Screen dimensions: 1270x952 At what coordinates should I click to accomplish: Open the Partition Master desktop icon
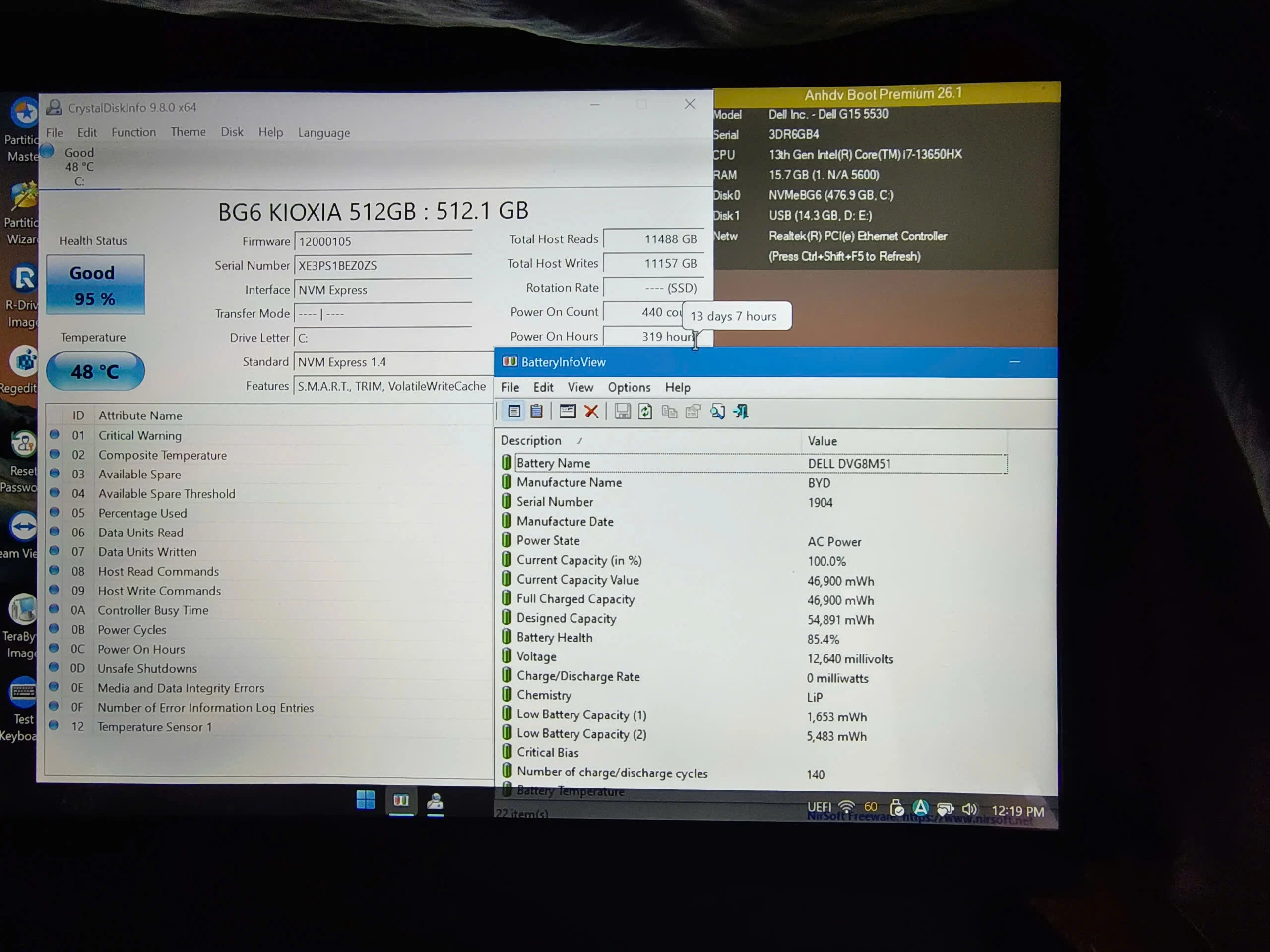point(22,131)
